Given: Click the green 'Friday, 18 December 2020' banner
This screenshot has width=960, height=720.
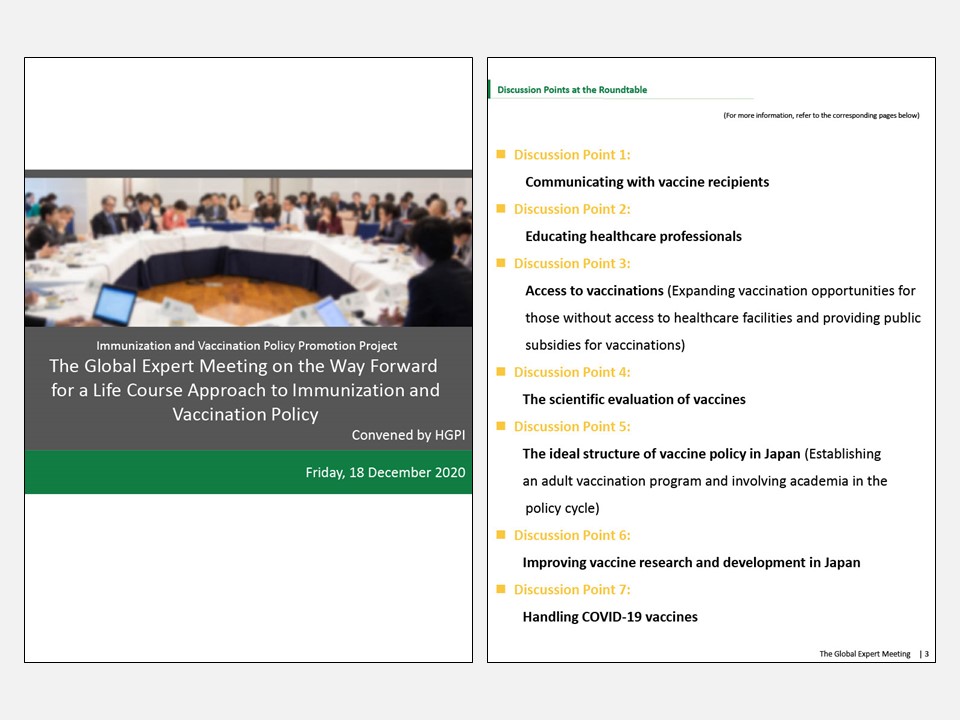Looking at the screenshot, I should point(385,472).
